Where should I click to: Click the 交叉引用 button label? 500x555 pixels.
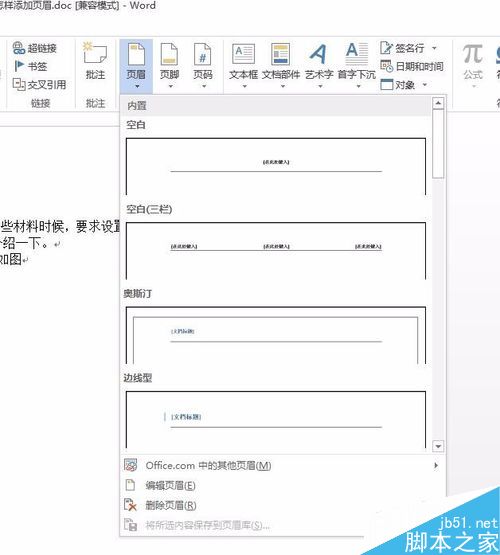click(x=47, y=85)
